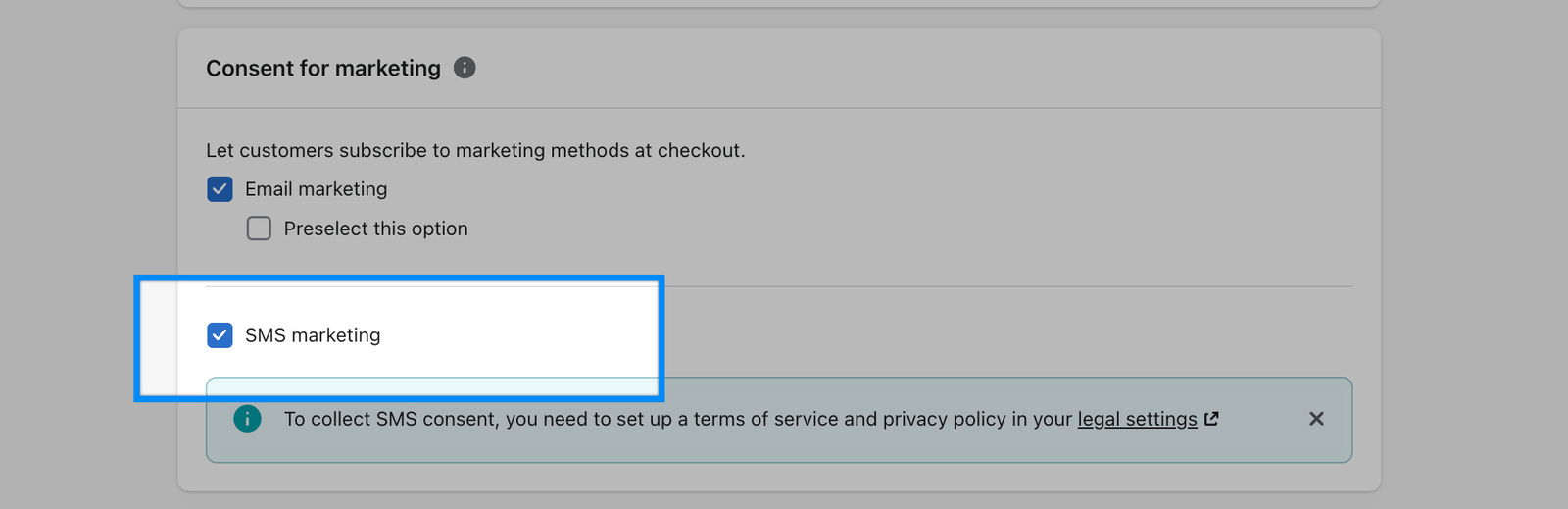Enable the Preselect this option checkbox

(x=259, y=229)
